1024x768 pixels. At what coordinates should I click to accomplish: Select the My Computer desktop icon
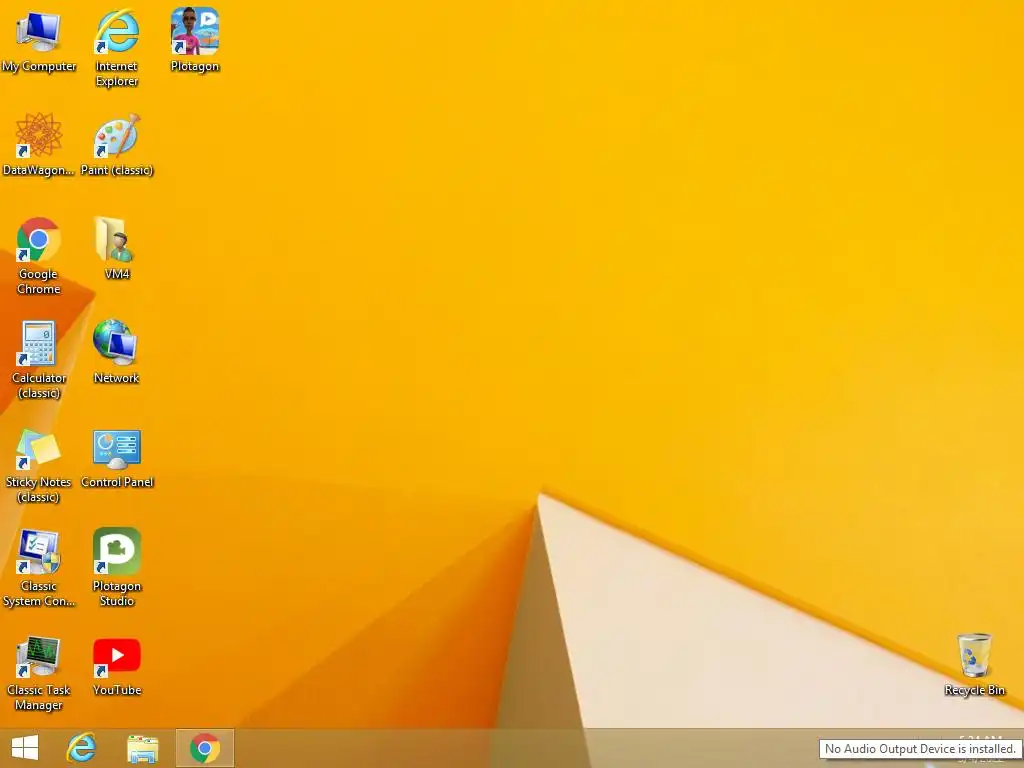39,40
